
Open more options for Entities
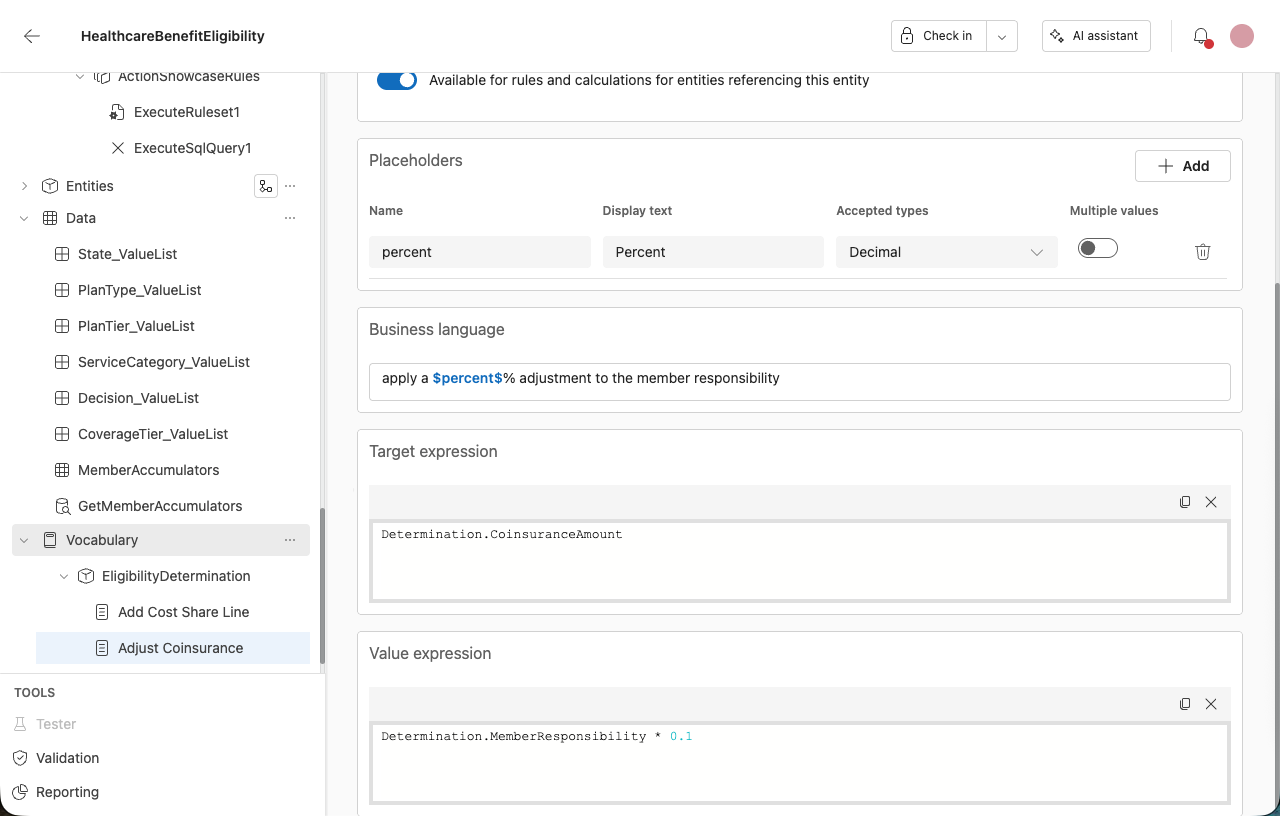[x=290, y=186]
